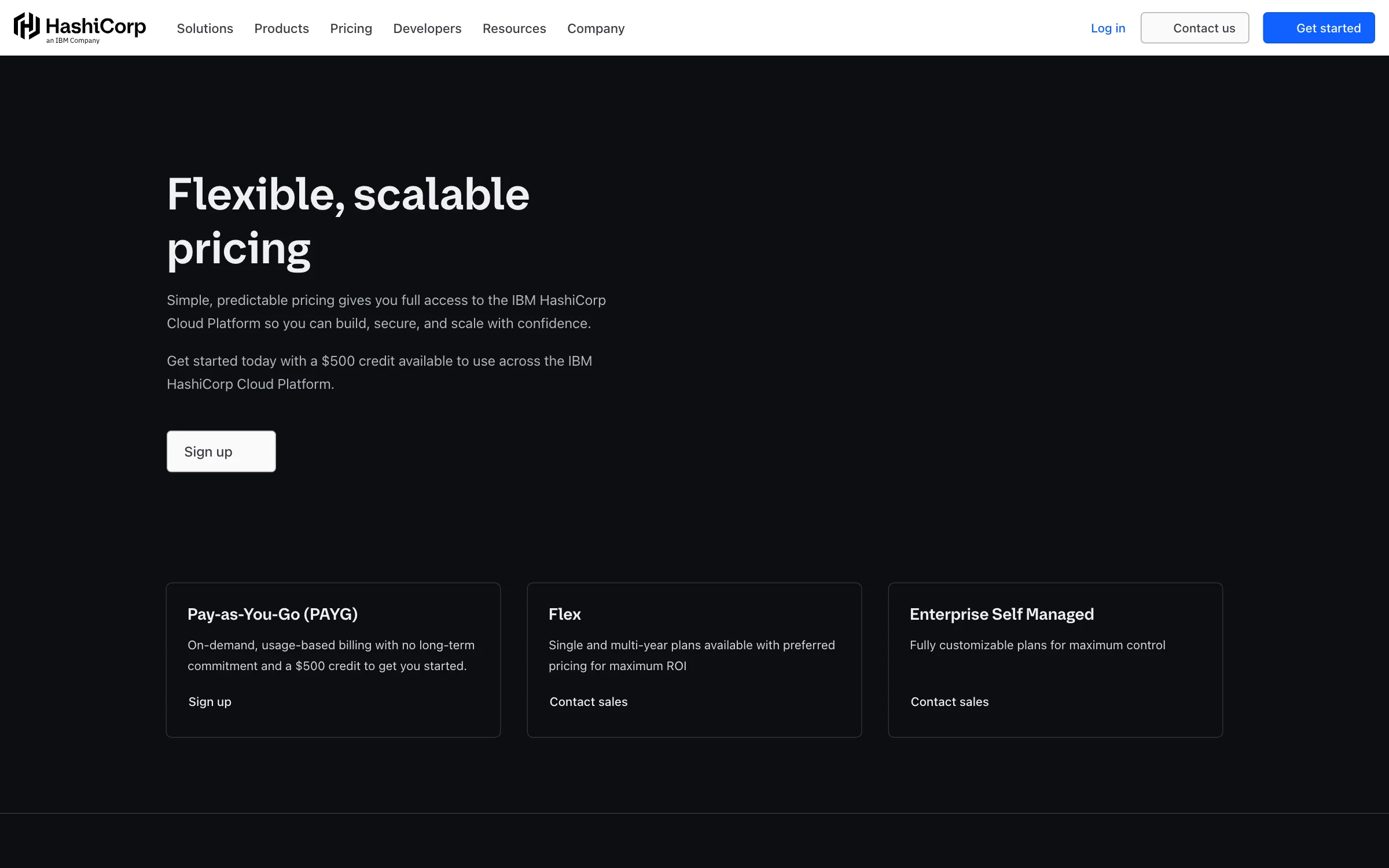Open the Resources menu
This screenshot has width=1389, height=868.
tap(514, 28)
